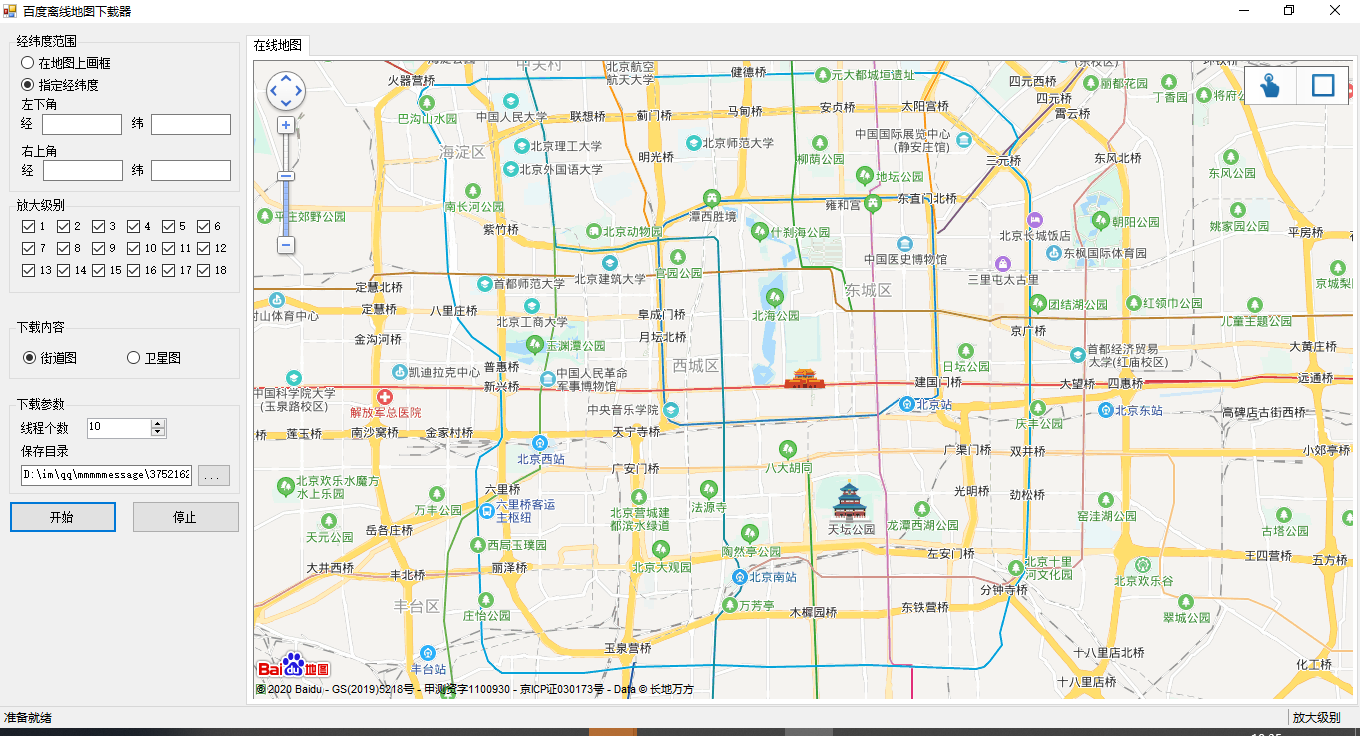Toggle zoom level 6 checkbox
Image resolution: width=1360 pixels, height=736 pixels.
(204, 226)
